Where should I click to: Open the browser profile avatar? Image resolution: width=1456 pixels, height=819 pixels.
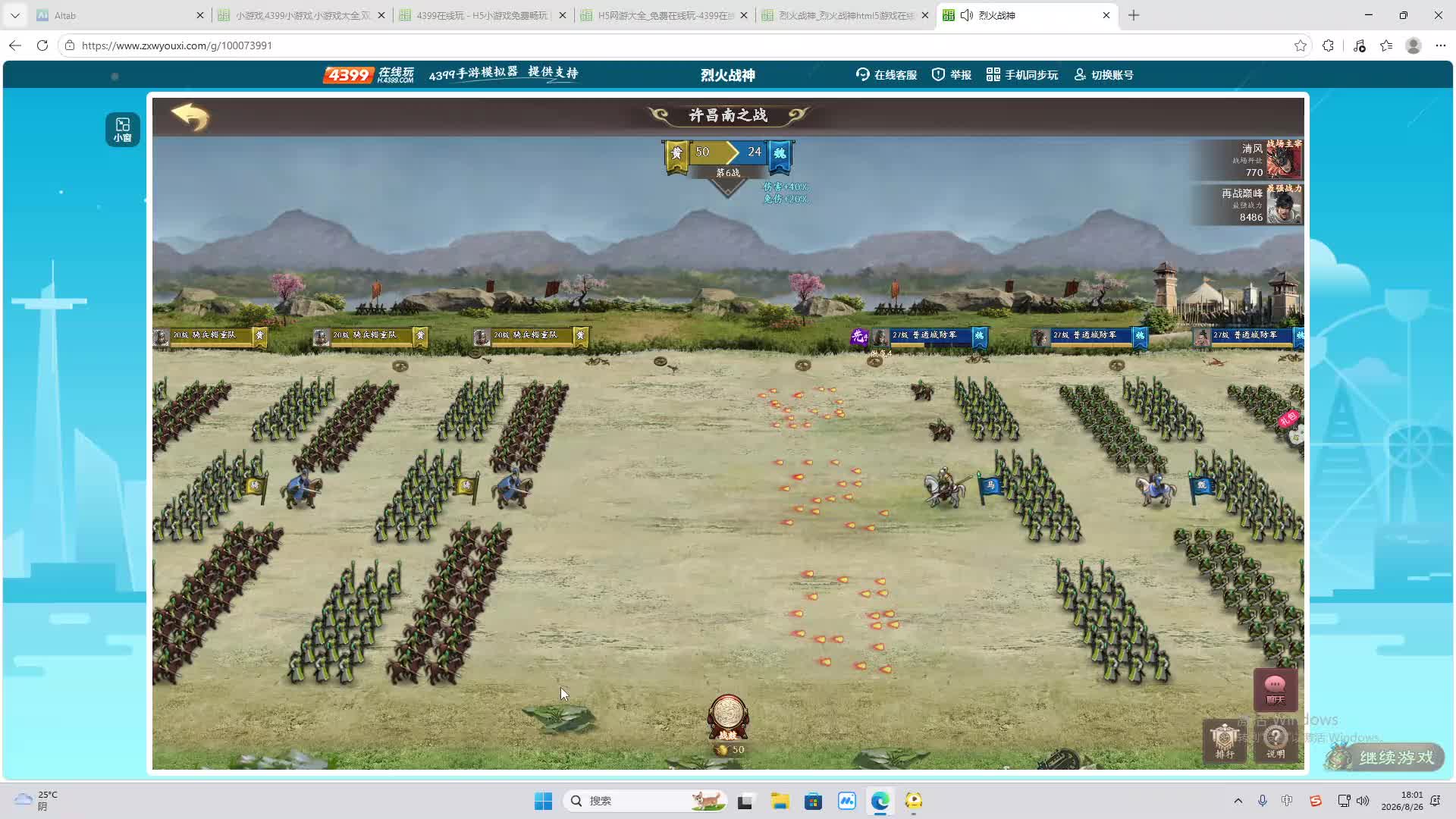(x=1414, y=45)
